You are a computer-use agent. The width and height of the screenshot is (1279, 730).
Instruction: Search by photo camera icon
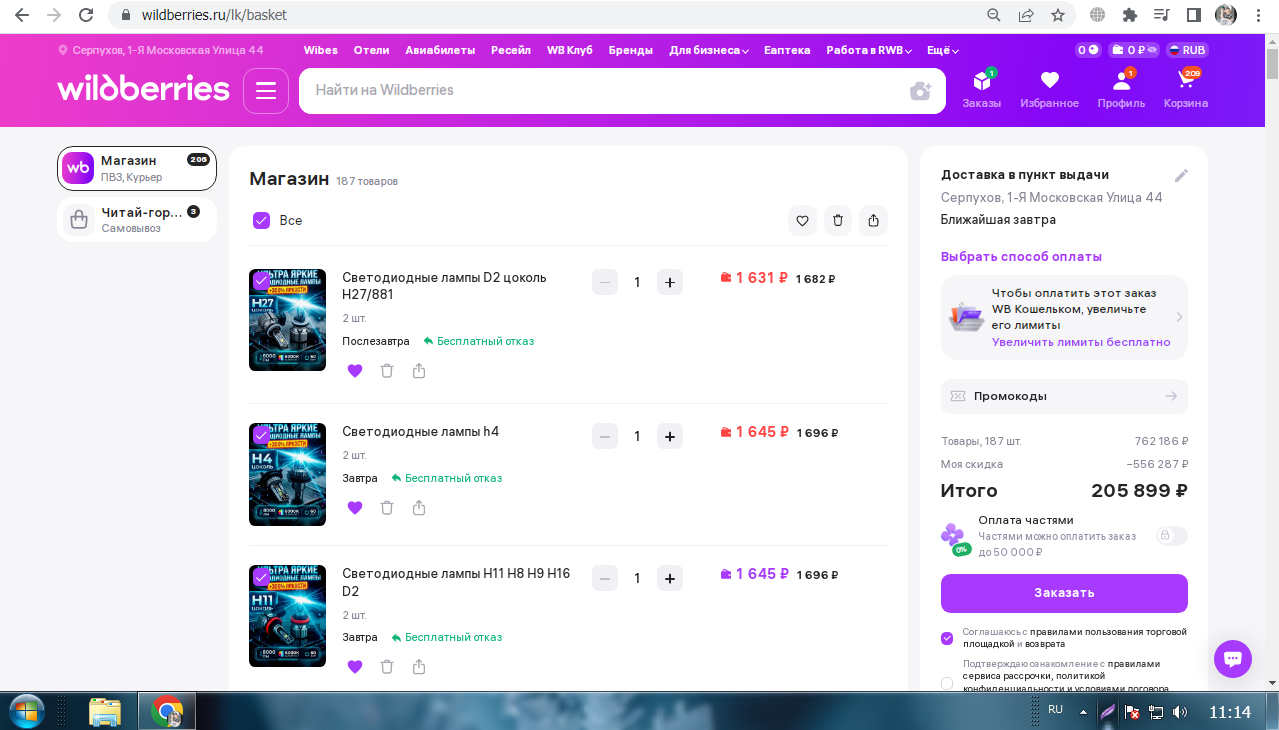[x=920, y=91]
